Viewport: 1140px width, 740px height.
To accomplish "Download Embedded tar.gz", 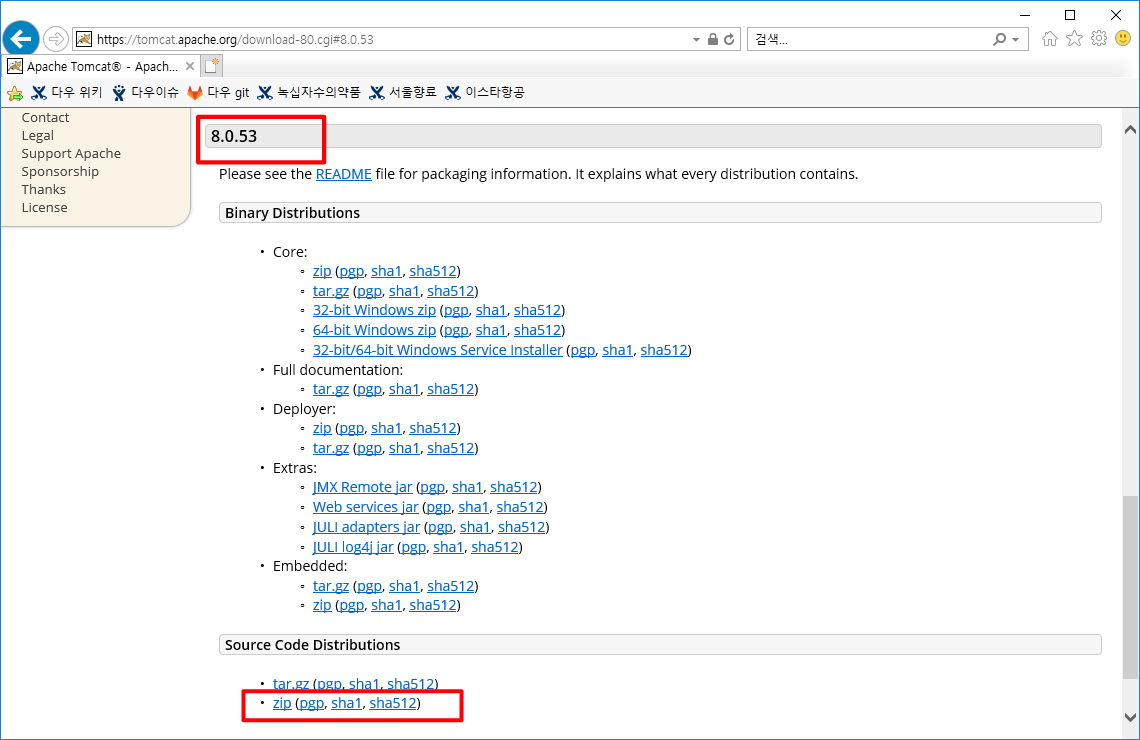I will coord(331,586).
